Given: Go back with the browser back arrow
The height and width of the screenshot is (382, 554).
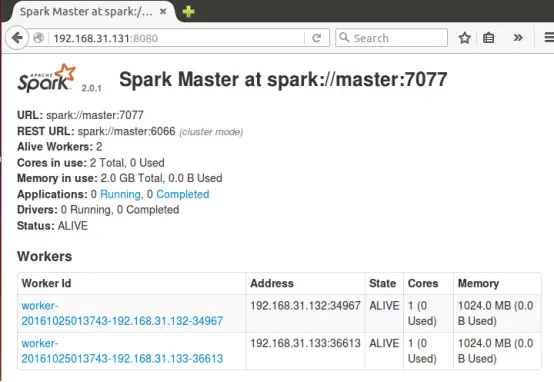Looking at the screenshot, I should (17, 37).
